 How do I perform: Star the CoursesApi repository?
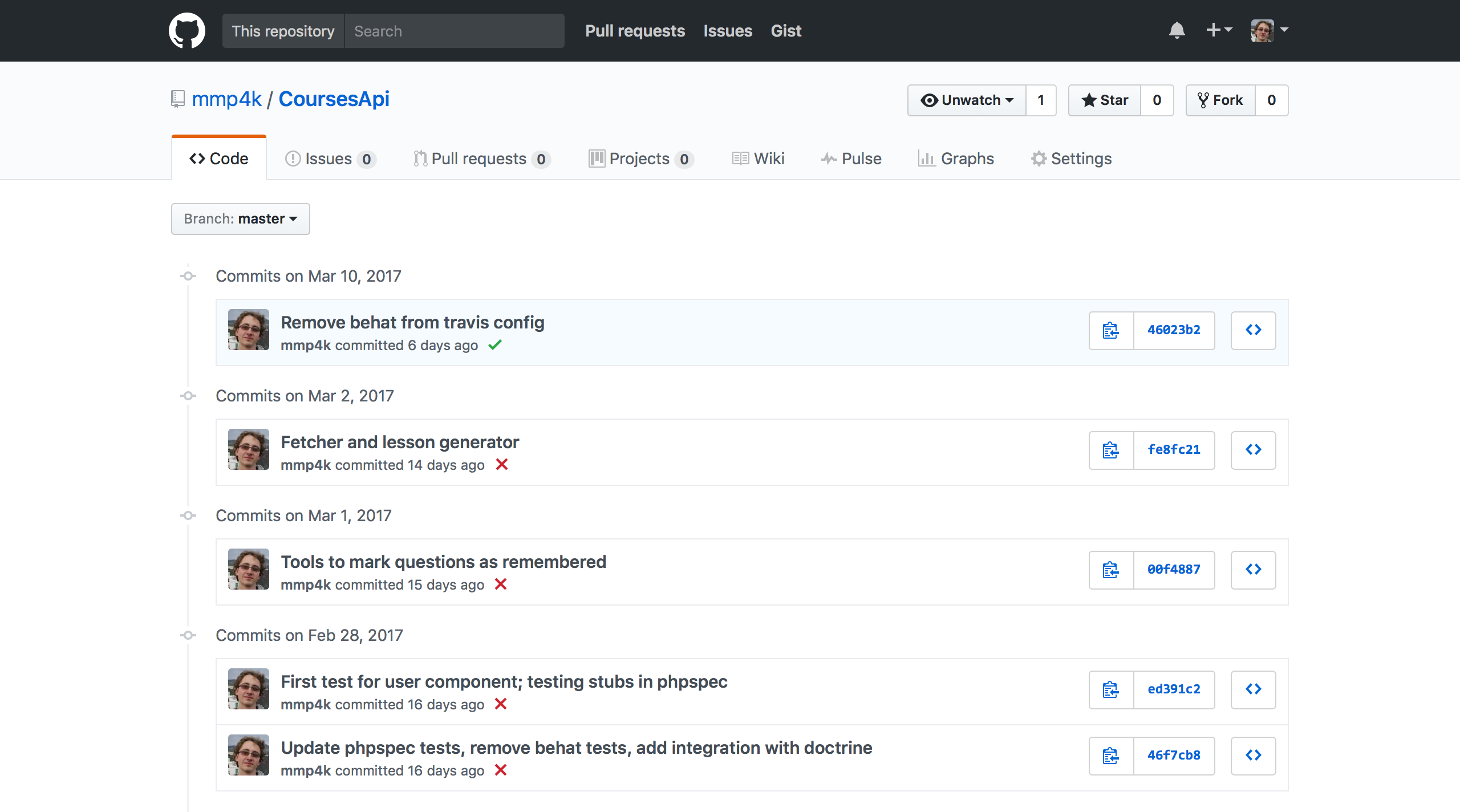tap(1105, 100)
